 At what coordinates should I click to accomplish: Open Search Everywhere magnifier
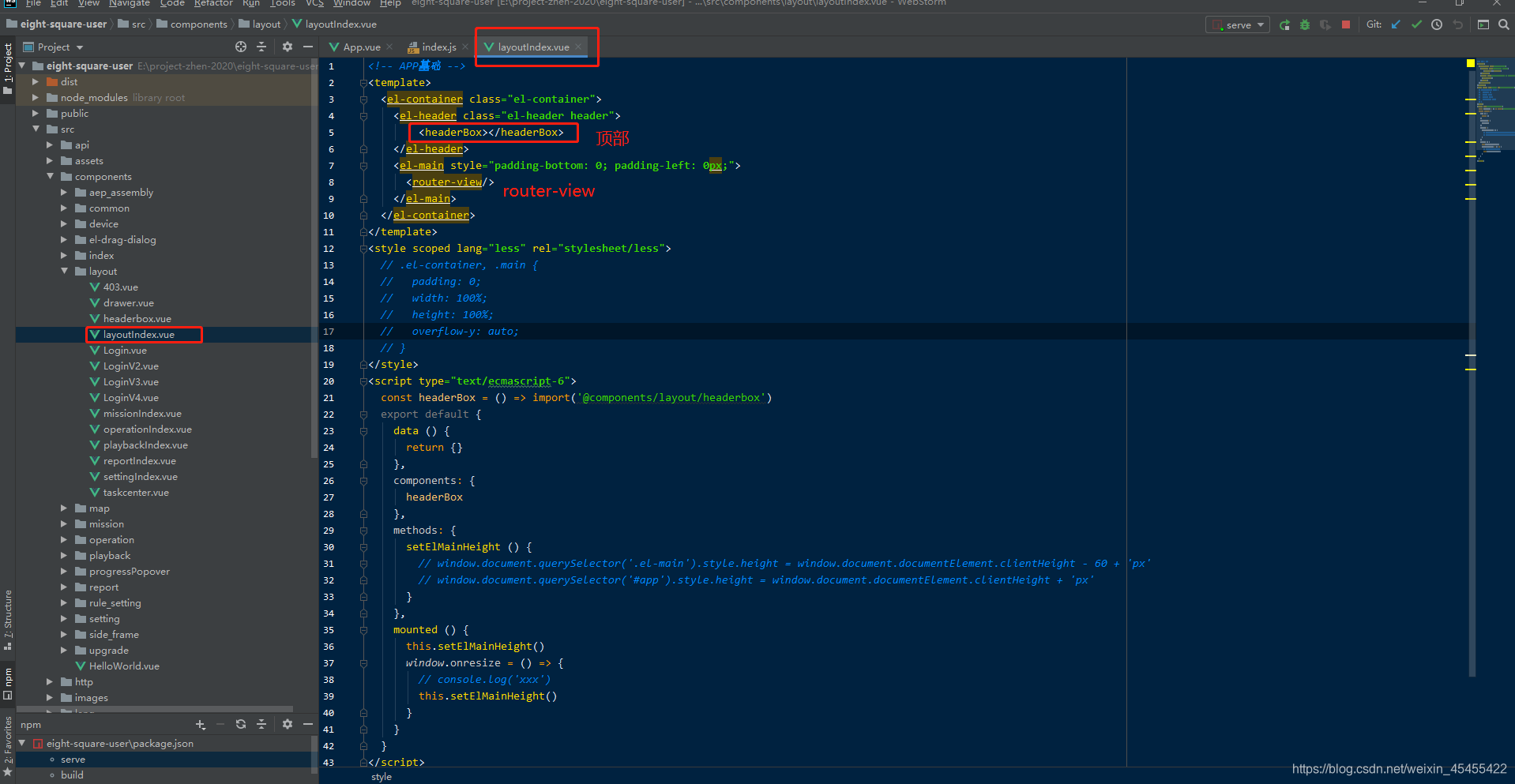(x=1504, y=25)
